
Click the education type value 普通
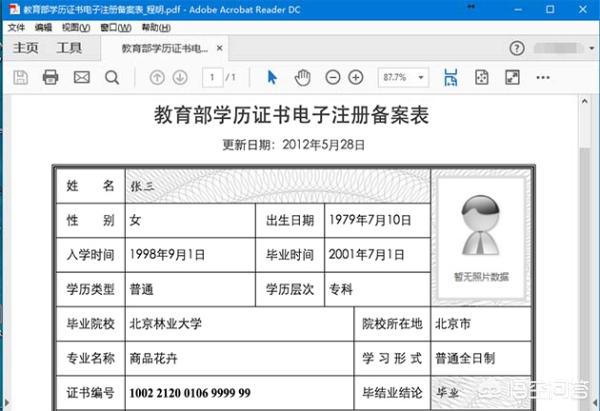coord(142,289)
